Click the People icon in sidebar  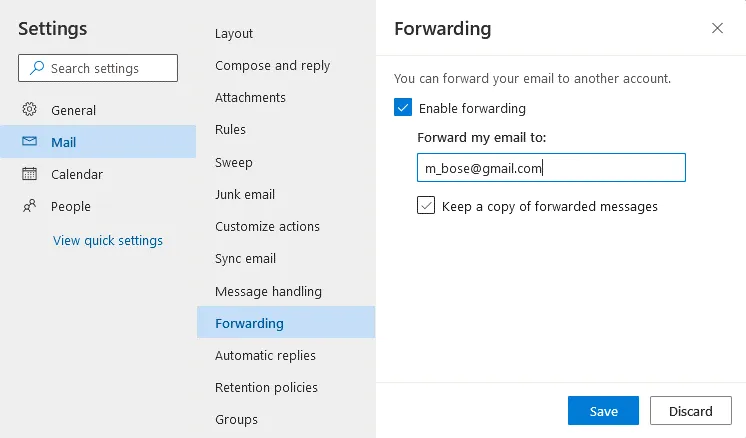(x=30, y=206)
